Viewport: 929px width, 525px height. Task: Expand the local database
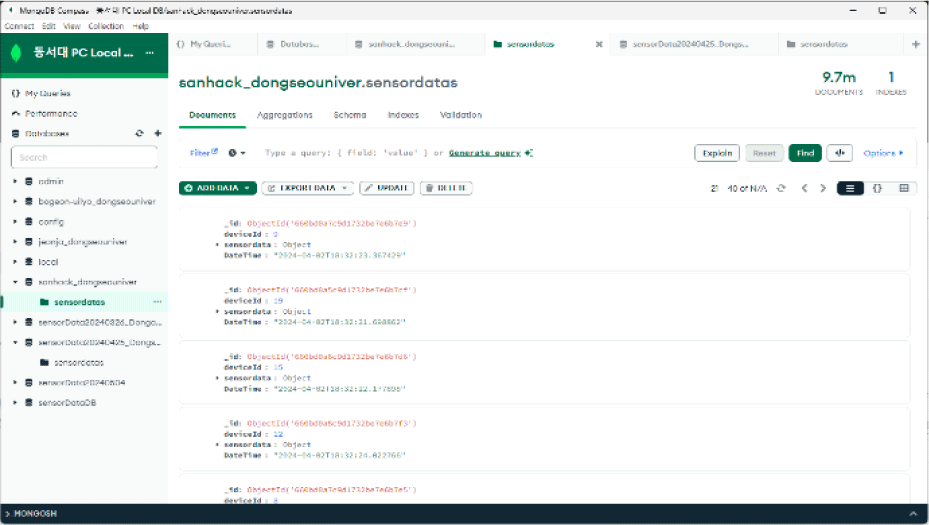pos(15,262)
